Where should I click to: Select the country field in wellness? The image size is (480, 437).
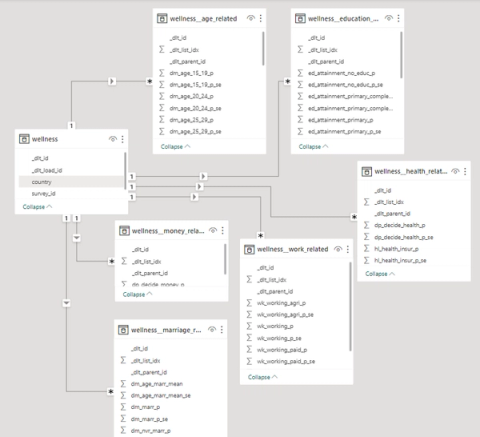(71, 182)
